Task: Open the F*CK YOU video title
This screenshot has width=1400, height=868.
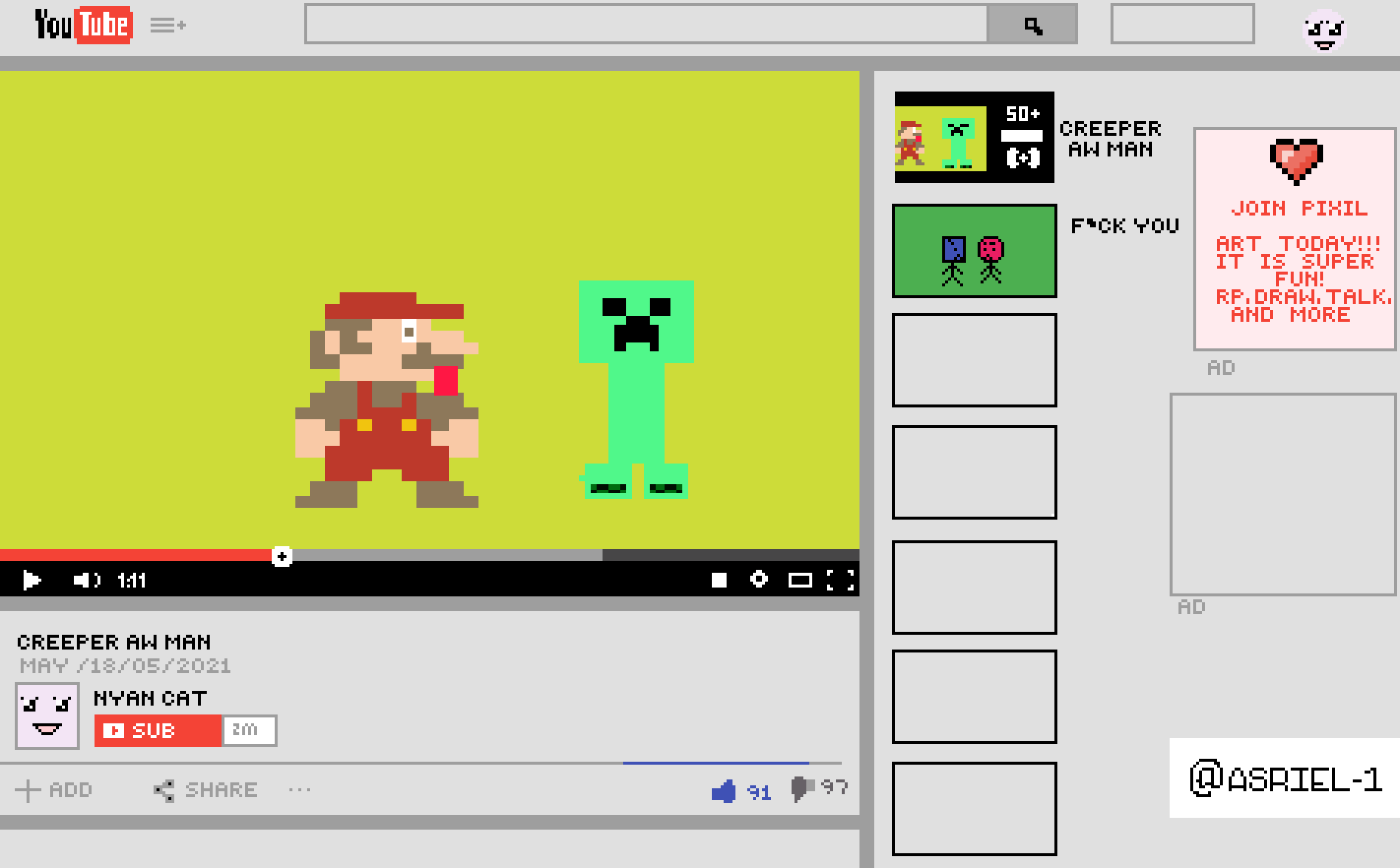Action: 1125,225
